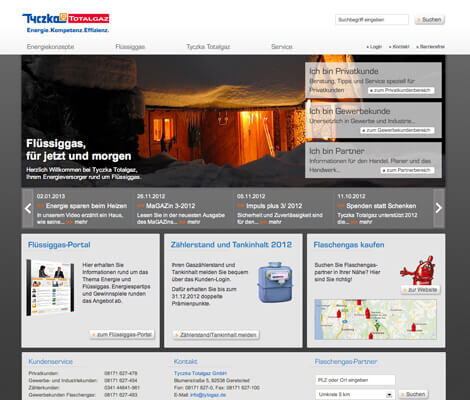
Task: Select the date 02.01.2013
Action: pyautogui.click(x=51, y=196)
